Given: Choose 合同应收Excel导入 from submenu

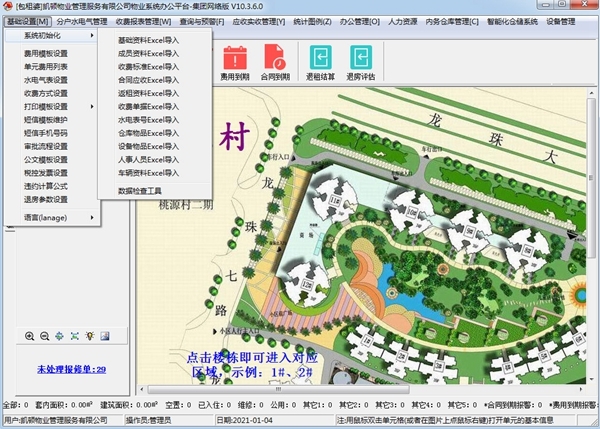Looking at the screenshot, I should 148,80.
